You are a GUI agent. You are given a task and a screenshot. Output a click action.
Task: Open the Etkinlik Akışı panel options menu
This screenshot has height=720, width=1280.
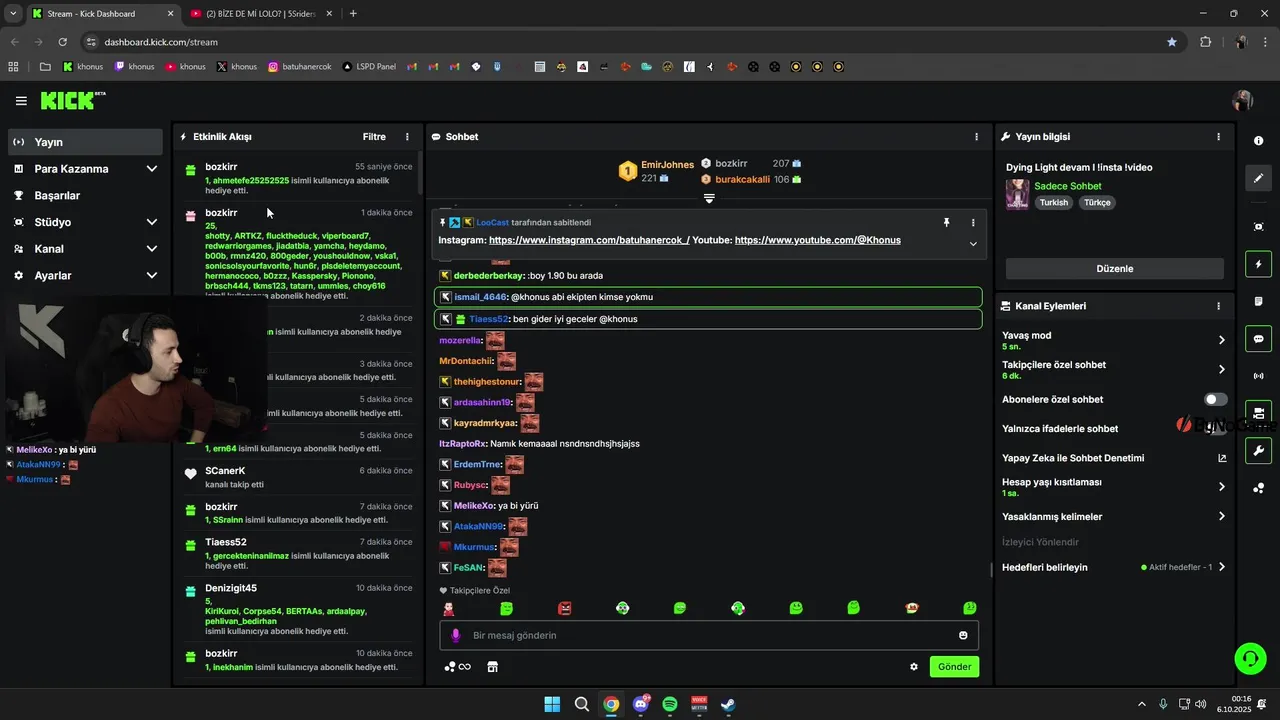point(407,137)
